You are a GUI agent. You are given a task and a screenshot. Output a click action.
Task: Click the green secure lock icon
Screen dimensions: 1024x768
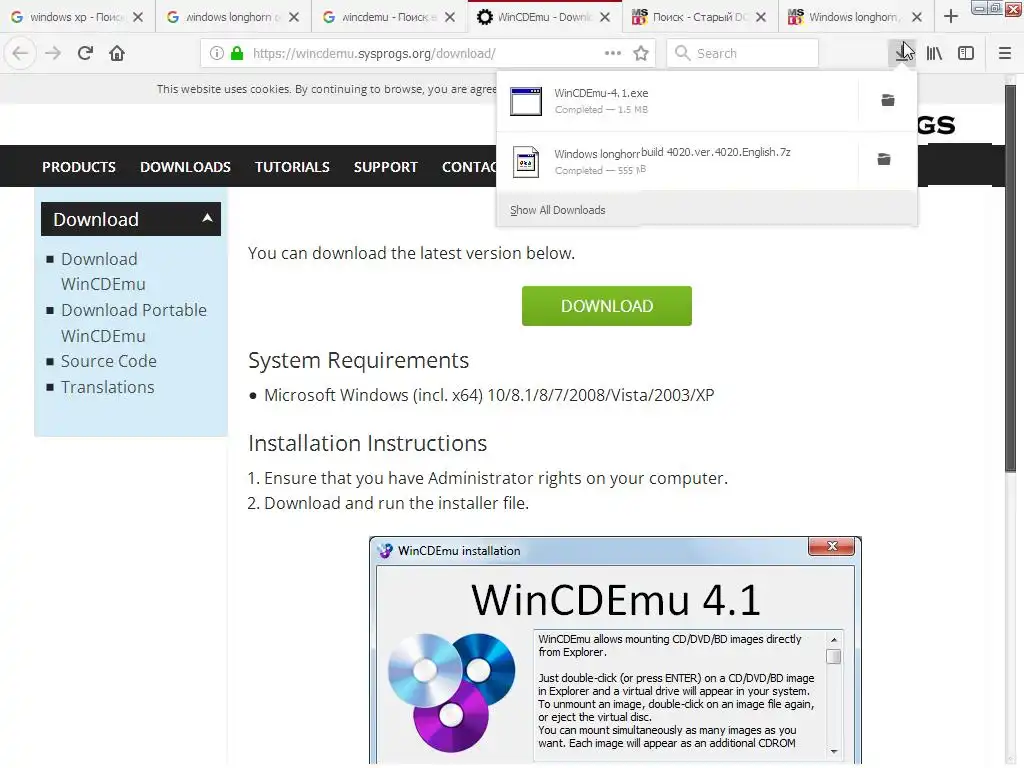pyautogui.click(x=237, y=53)
